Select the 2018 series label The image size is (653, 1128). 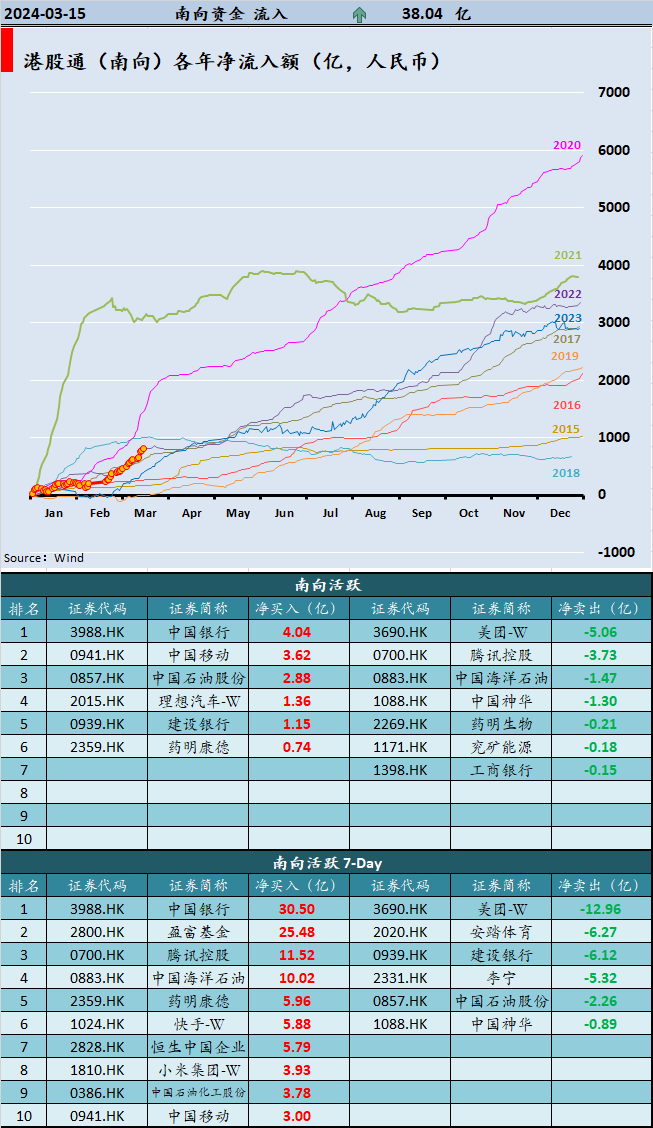click(x=567, y=473)
